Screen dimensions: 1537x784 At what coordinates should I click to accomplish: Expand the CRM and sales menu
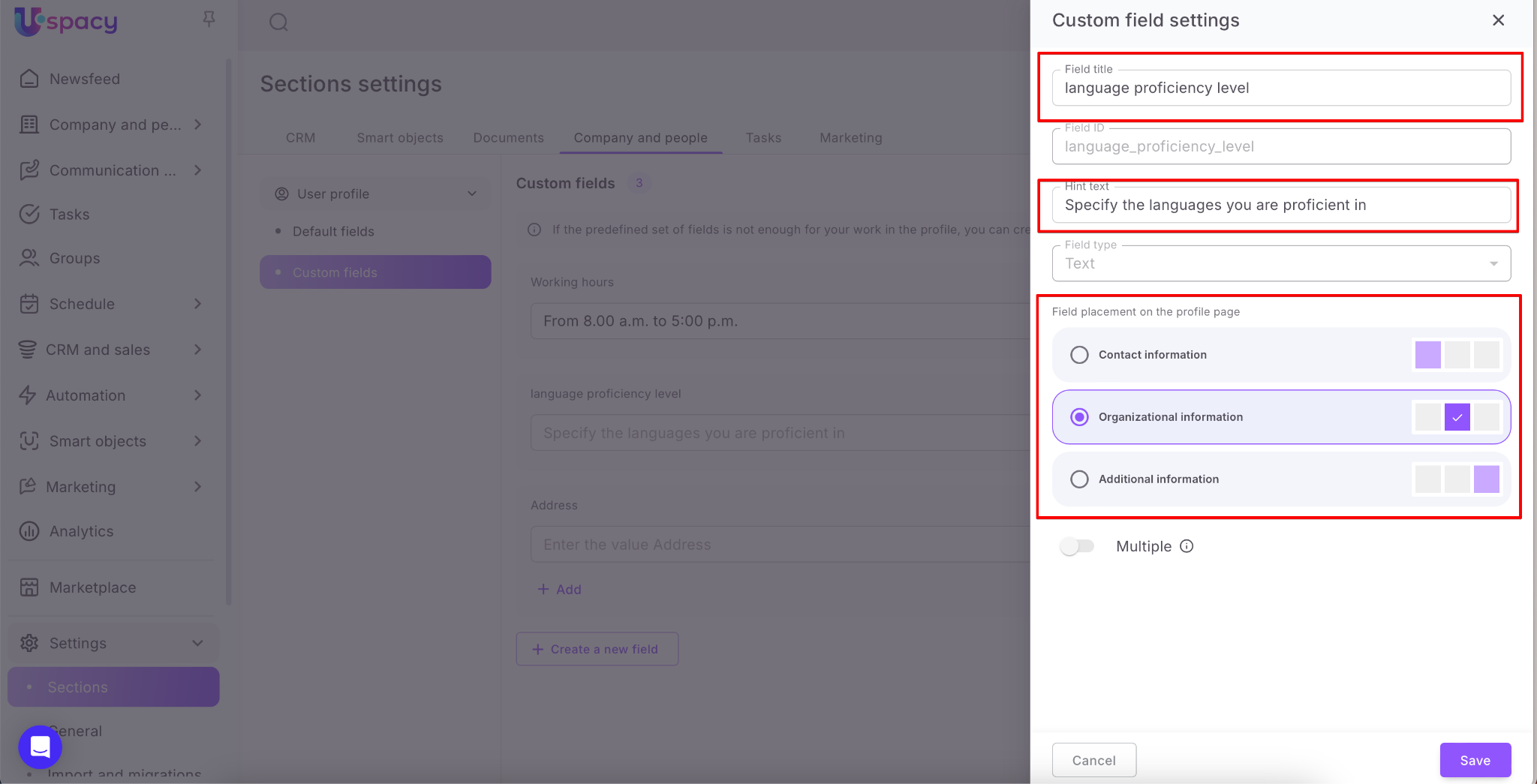point(197,350)
